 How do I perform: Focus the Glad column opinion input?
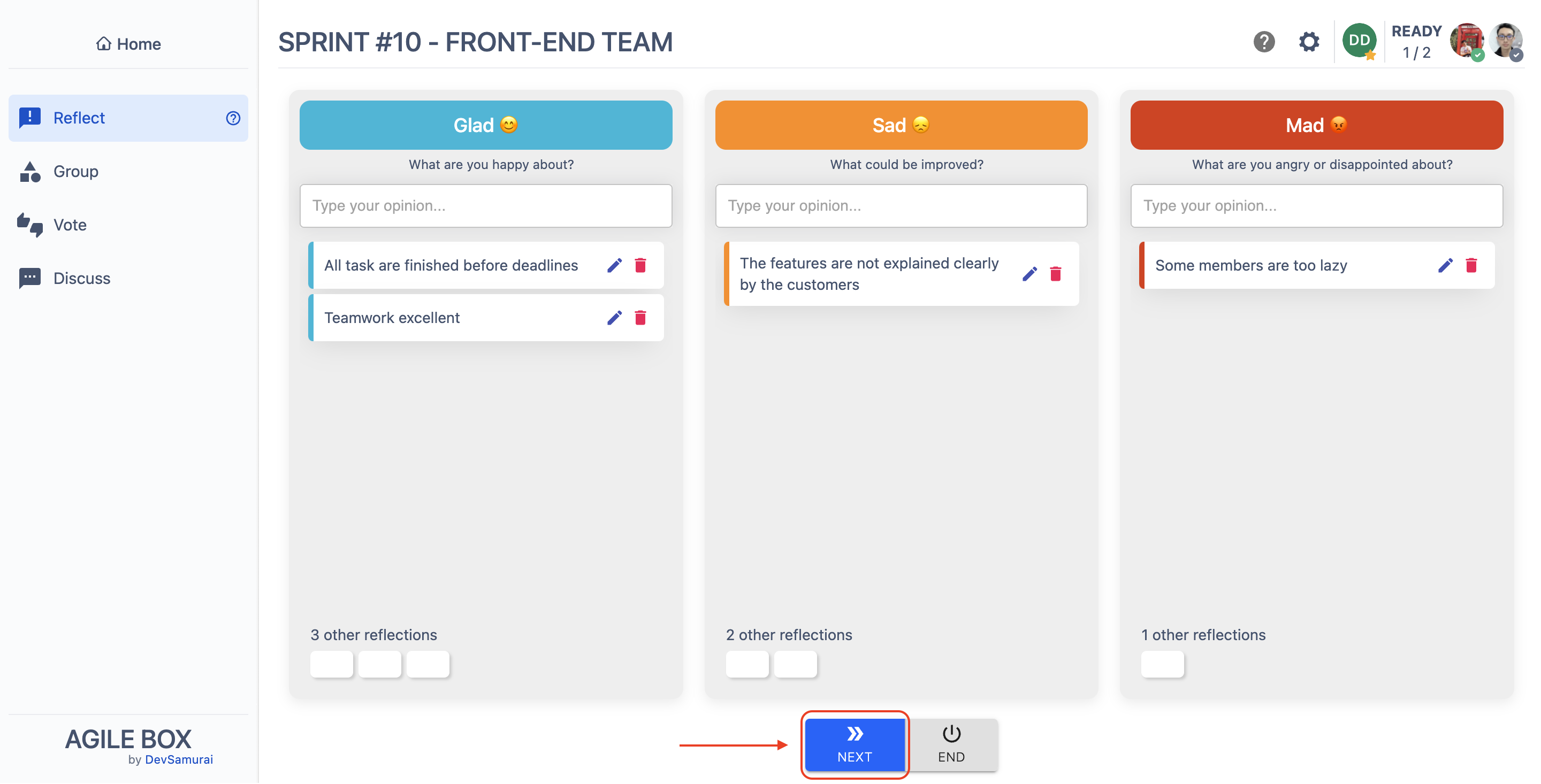[485, 206]
